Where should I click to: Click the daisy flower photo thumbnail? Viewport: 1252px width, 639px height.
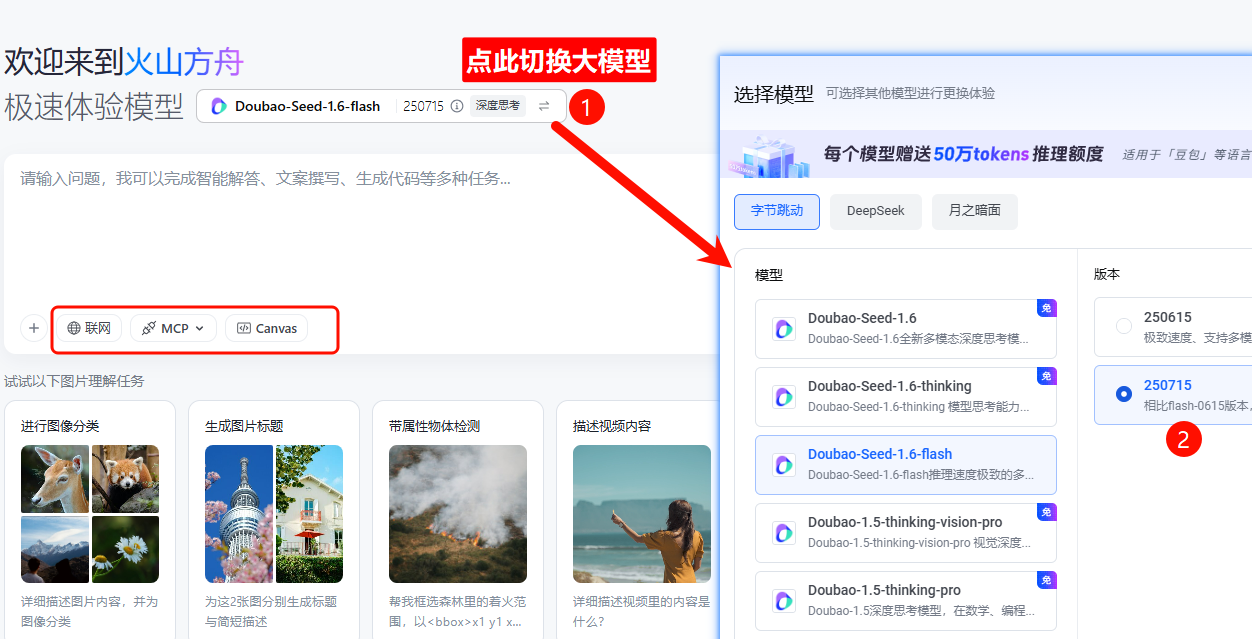(125, 549)
